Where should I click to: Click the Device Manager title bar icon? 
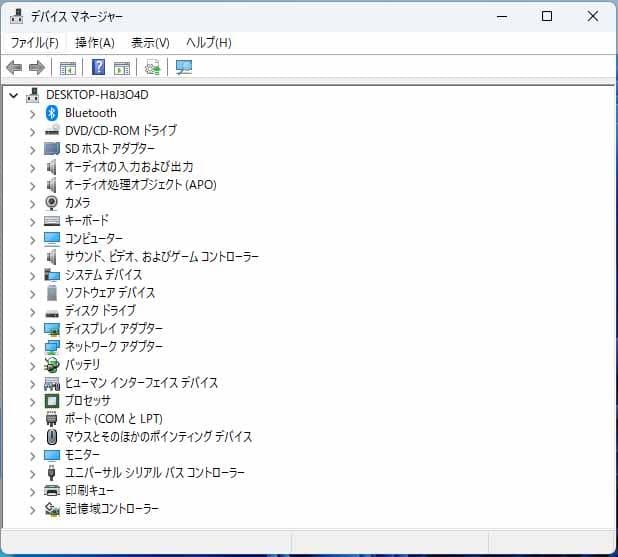coord(17,17)
